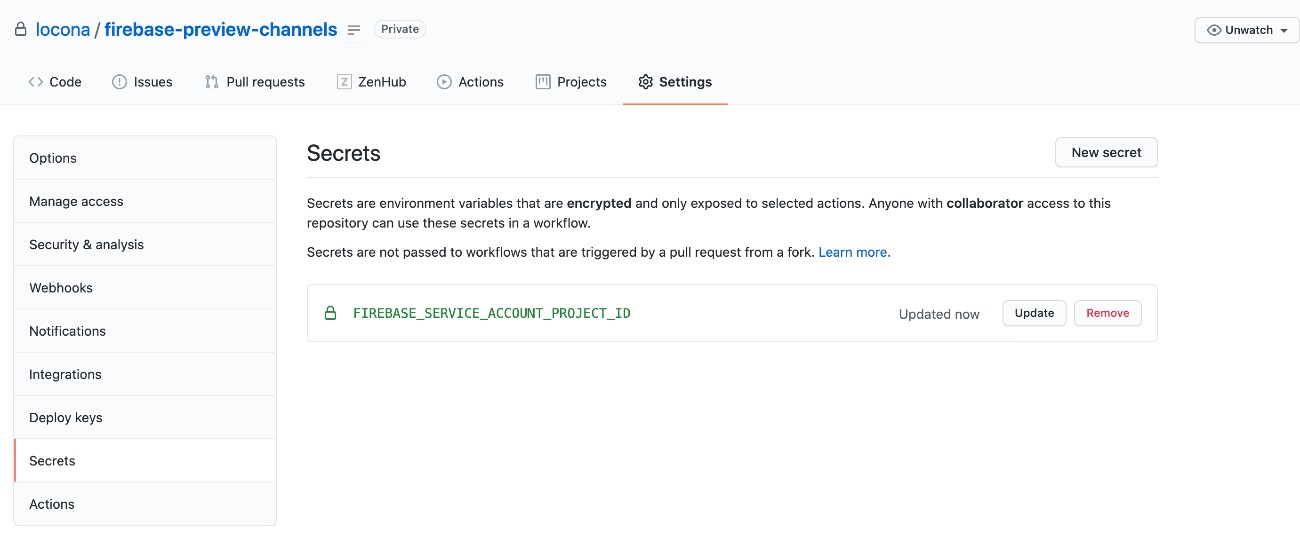1300x552 pixels.
Task: Switch to the Pull requests tab
Action: click(255, 82)
